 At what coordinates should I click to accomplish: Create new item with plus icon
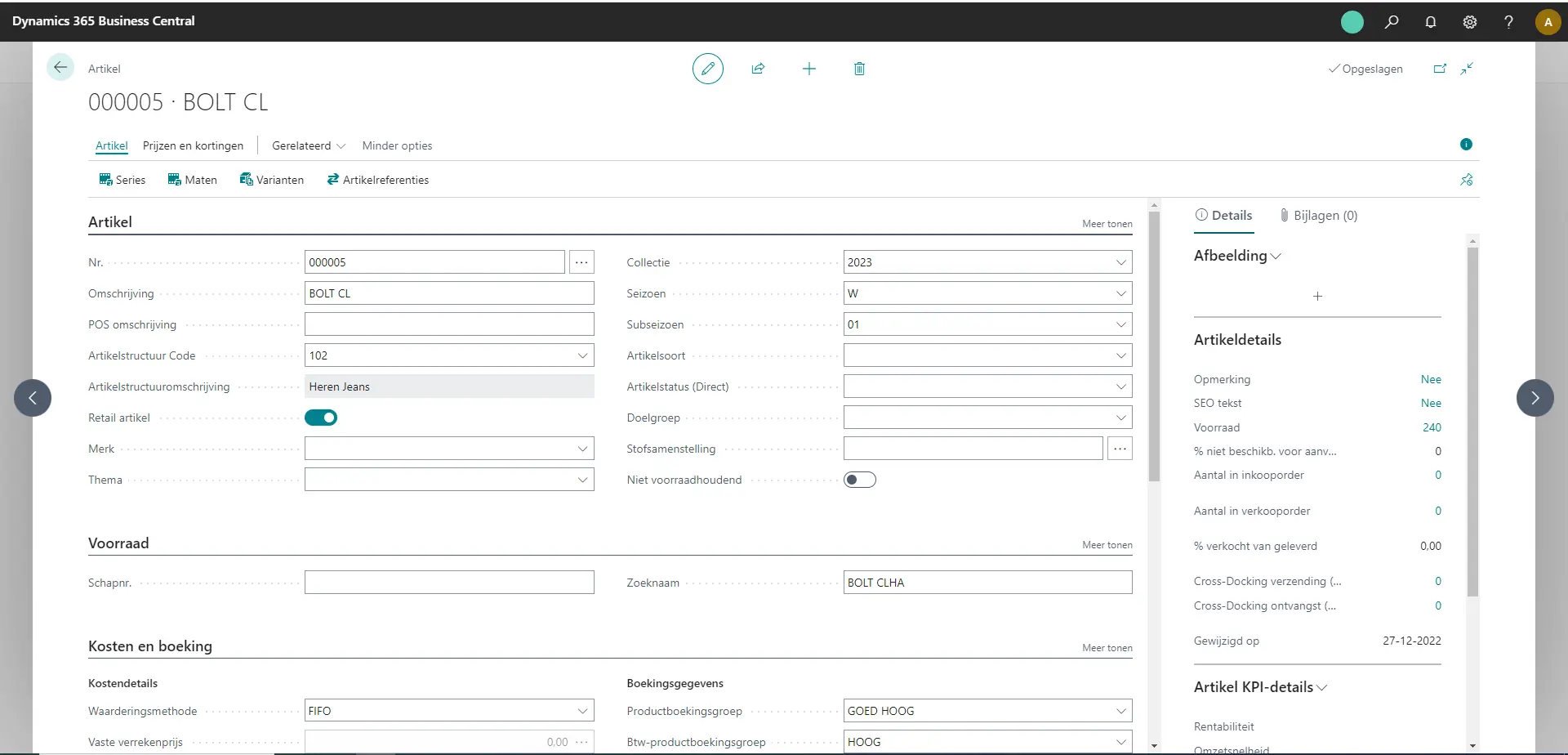(808, 69)
